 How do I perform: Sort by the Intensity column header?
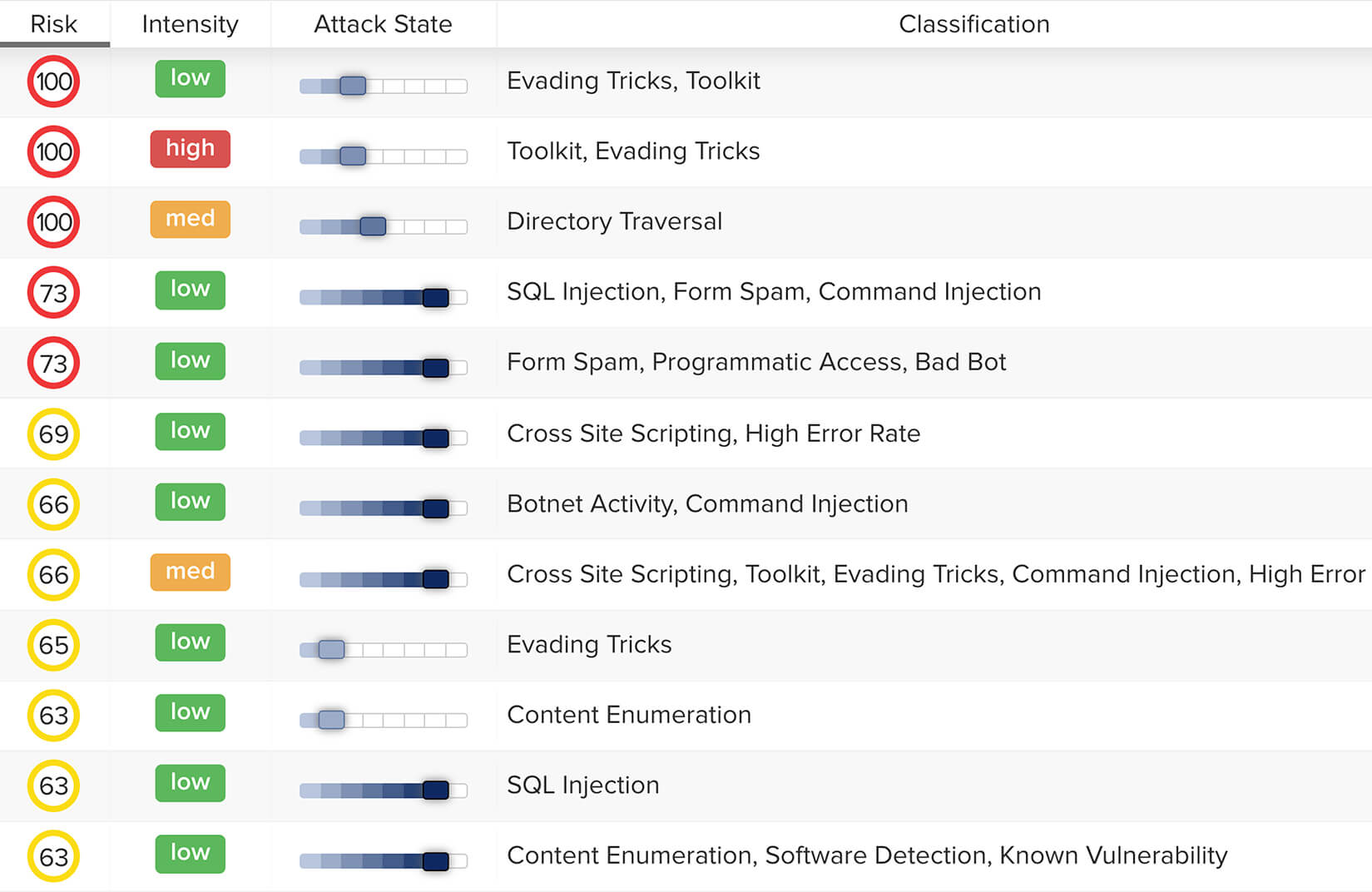coord(190,24)
